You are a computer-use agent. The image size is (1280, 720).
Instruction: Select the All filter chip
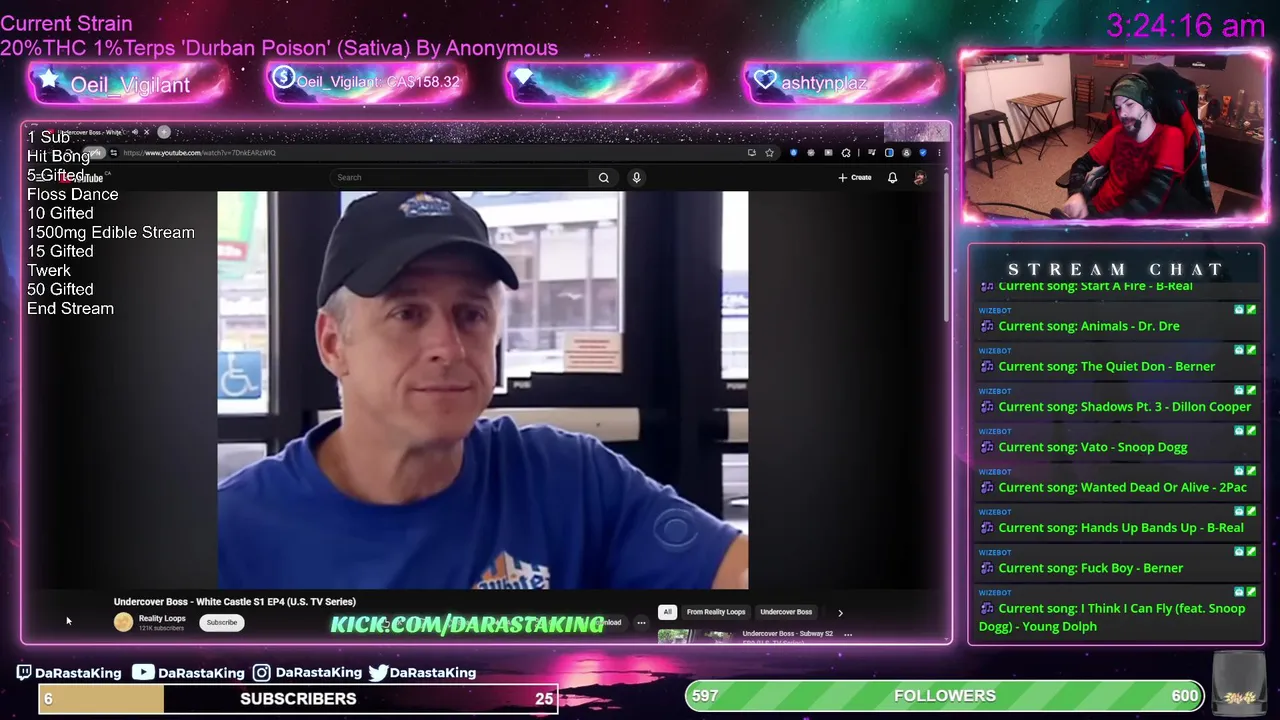667,612
